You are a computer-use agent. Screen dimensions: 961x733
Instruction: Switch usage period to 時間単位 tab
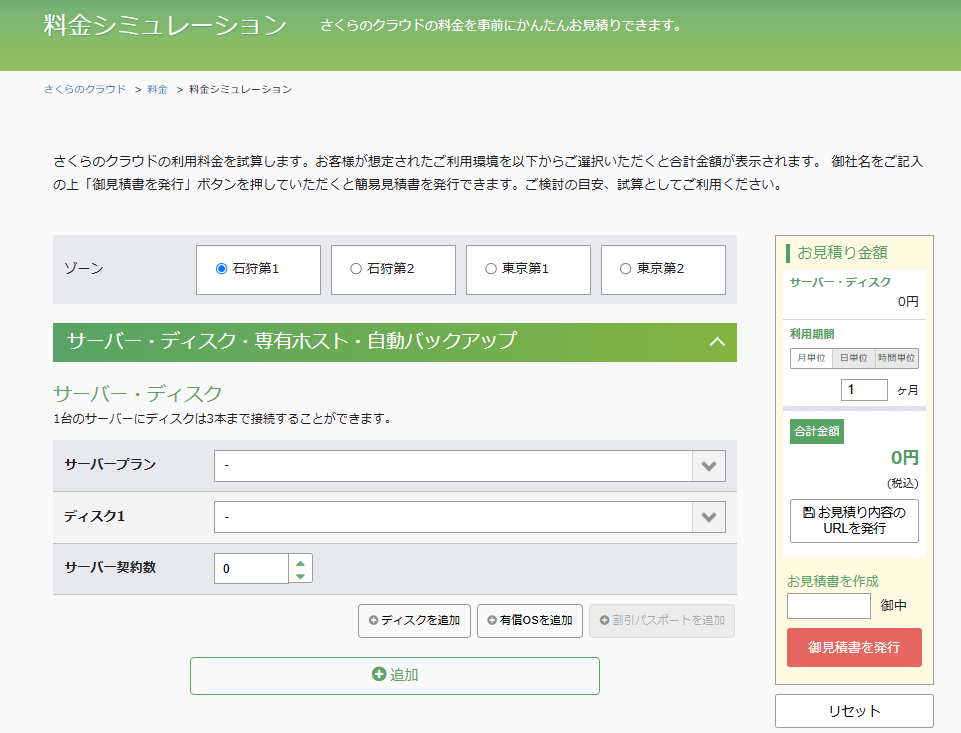[x=897, y=358]
